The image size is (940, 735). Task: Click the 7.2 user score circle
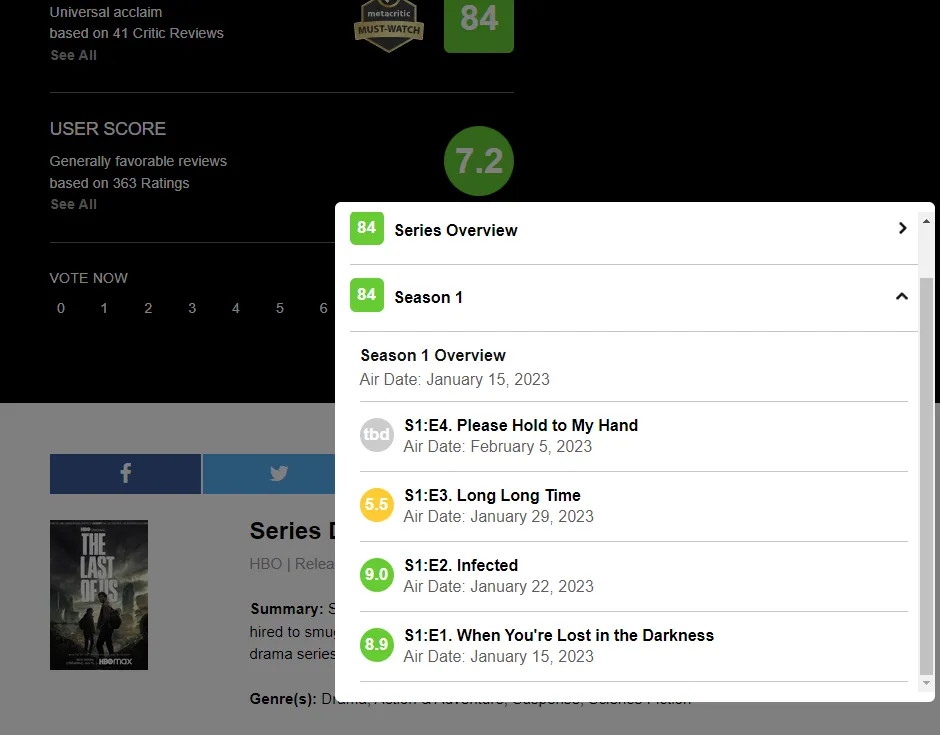coord(479,161)
